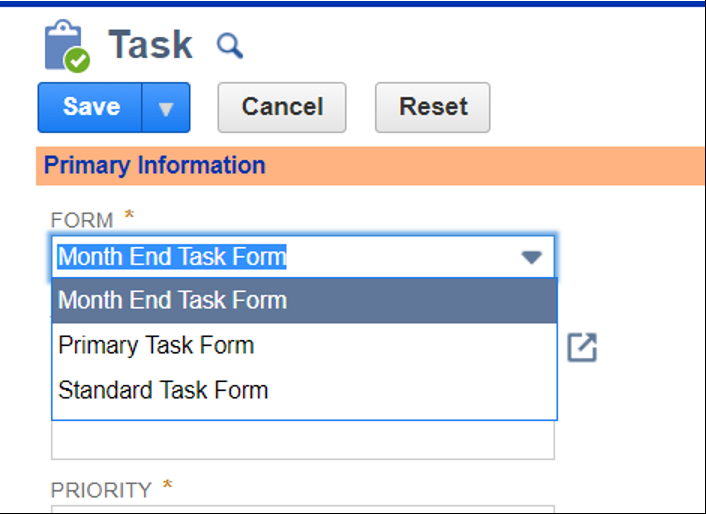The image size is (706, 514).
Task: Focus the text field below the dropdown list
Action: point(303,440)
